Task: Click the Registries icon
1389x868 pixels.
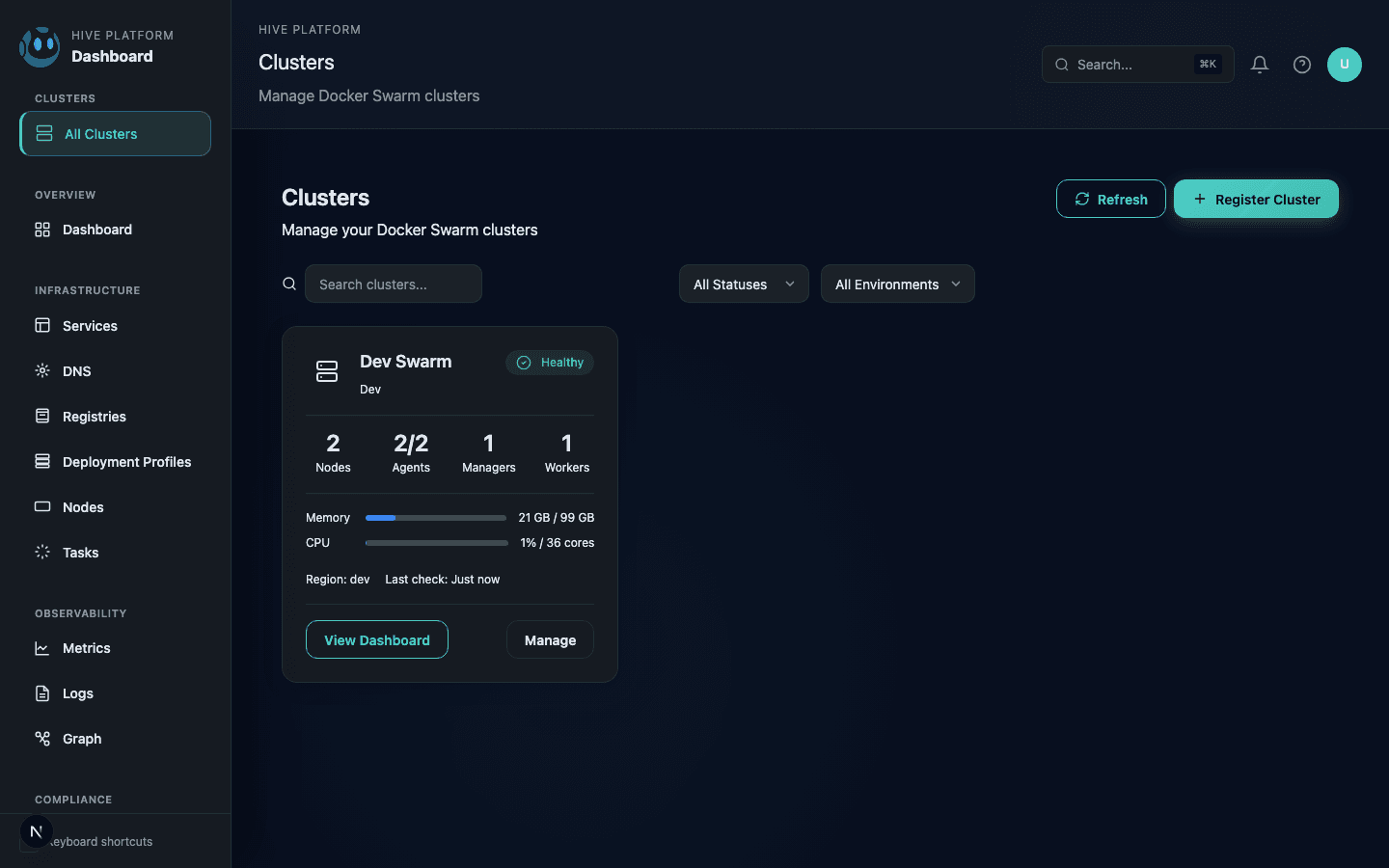Action: [42, 416]
